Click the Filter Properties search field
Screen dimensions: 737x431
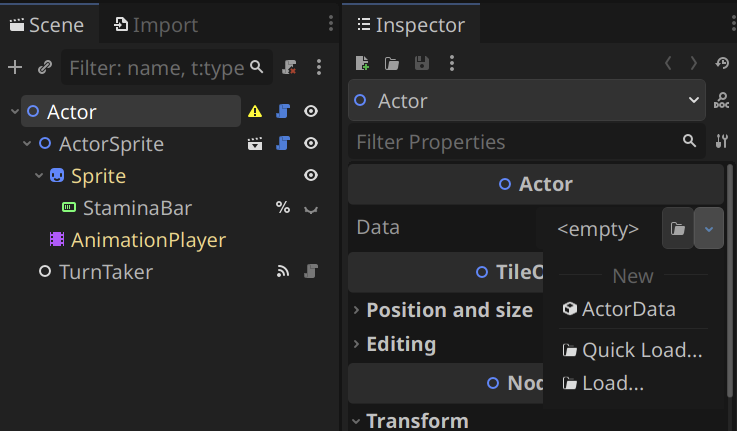(x=515, y=142)
